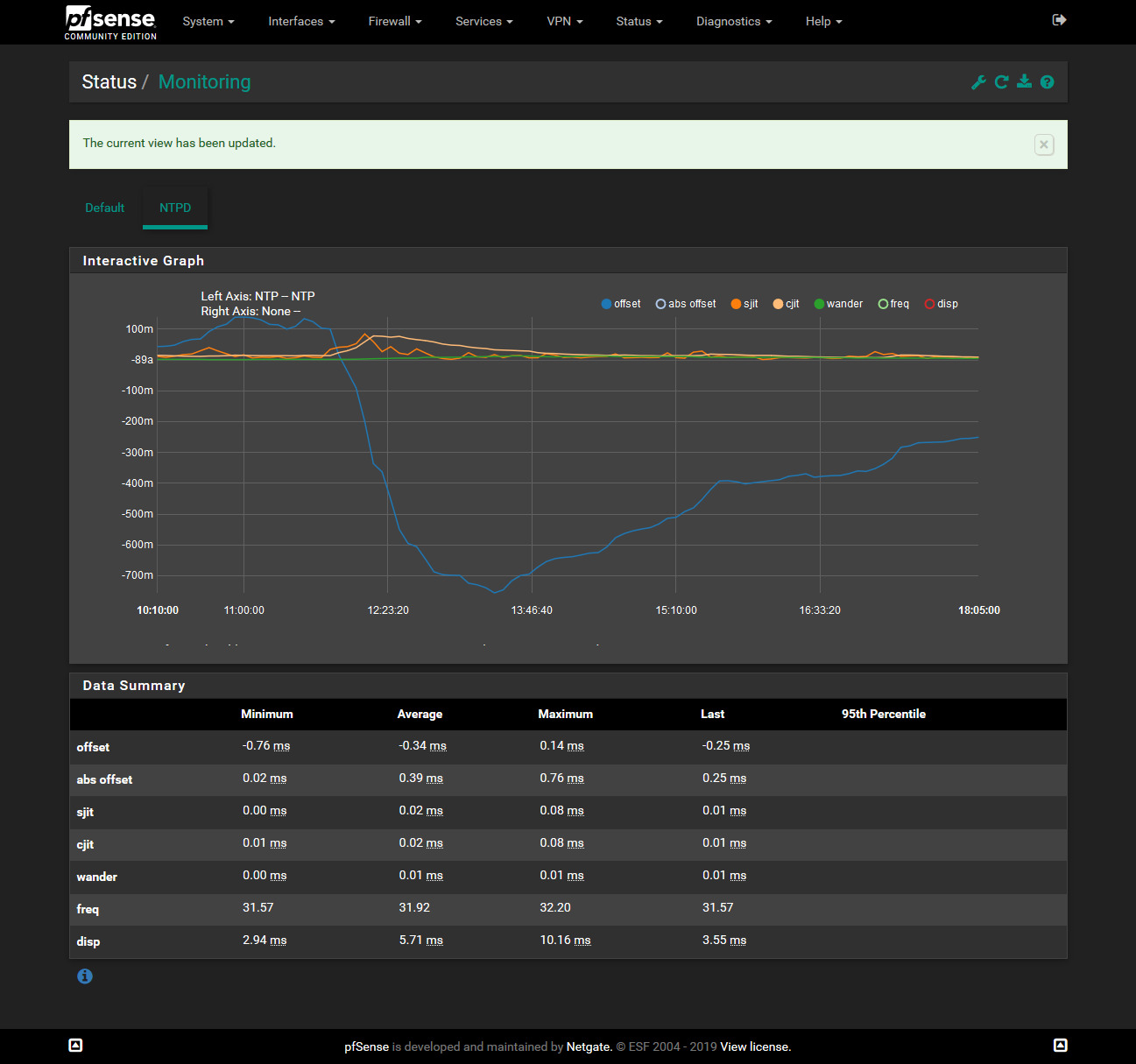Image resolution: width=1136 pixels, height=1064 pixels.
Task: Open the help question mark icon
Action: [x=1047, y=82]
